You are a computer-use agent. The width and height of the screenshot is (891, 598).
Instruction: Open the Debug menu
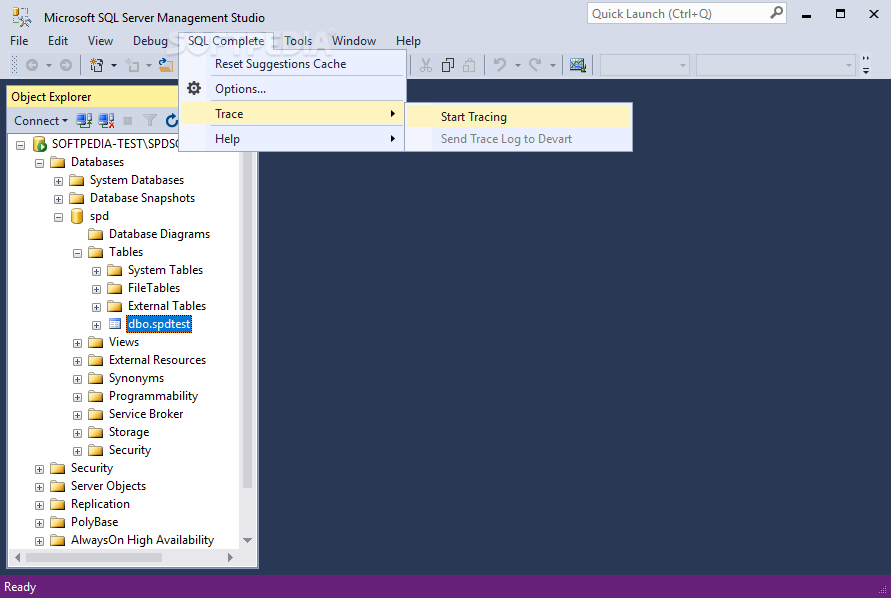point(150,41)
